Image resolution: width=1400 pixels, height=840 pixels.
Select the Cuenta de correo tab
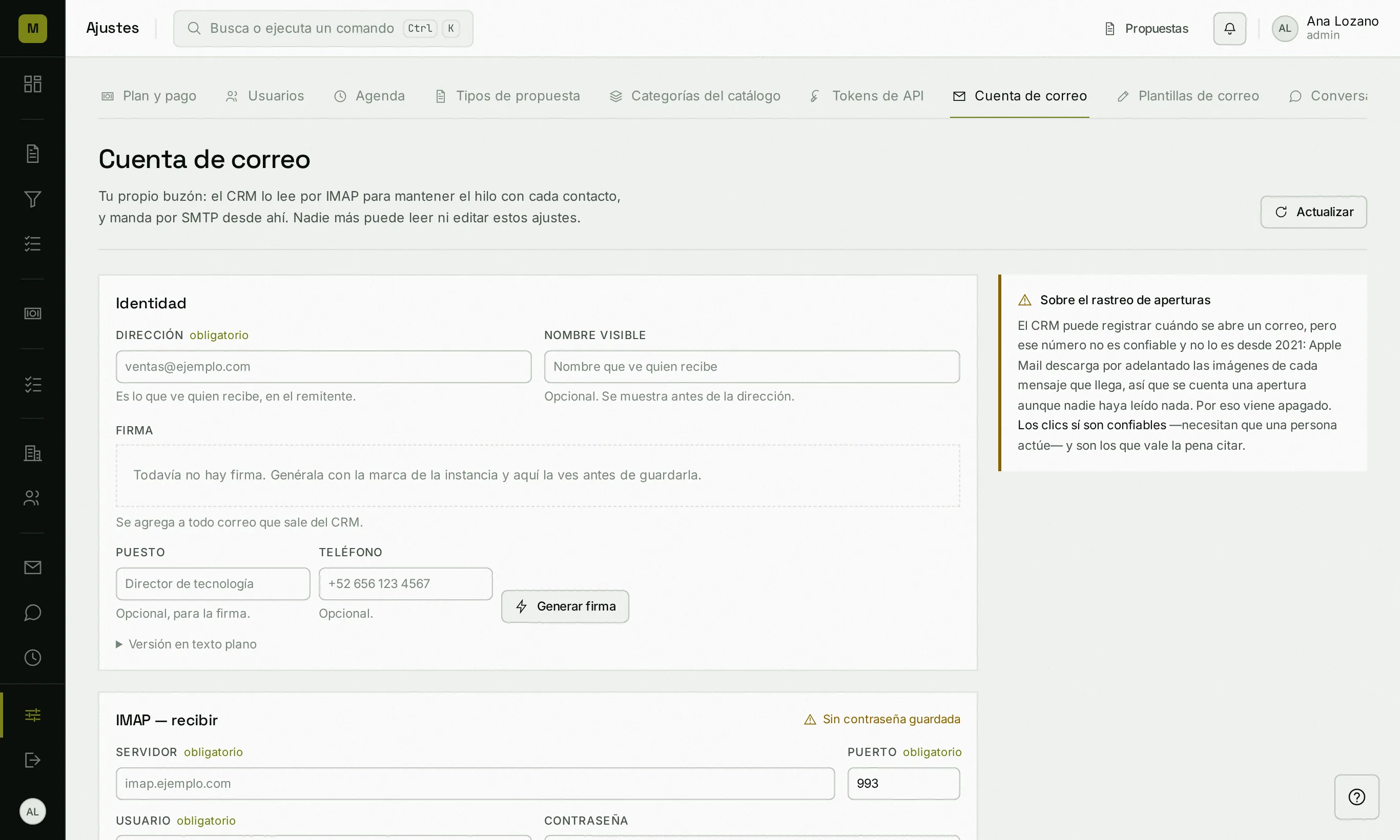(1019, 96)
